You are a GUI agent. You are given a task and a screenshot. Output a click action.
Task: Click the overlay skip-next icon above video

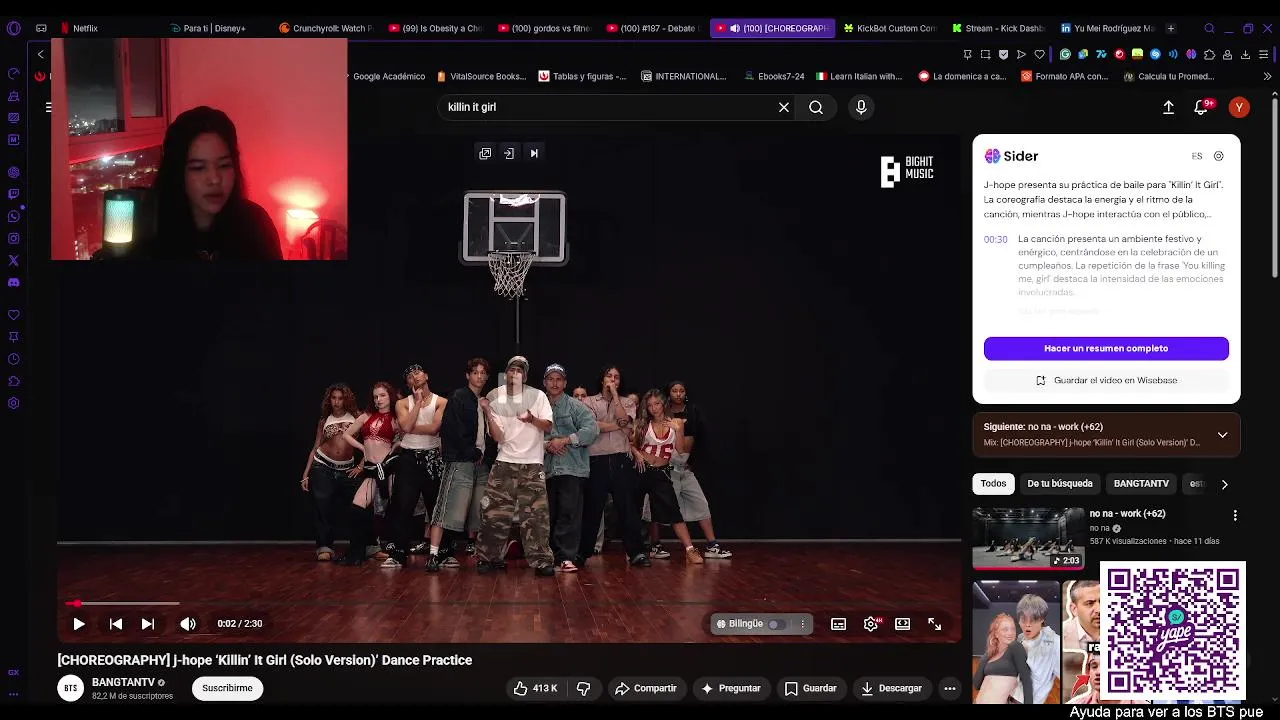534,153
